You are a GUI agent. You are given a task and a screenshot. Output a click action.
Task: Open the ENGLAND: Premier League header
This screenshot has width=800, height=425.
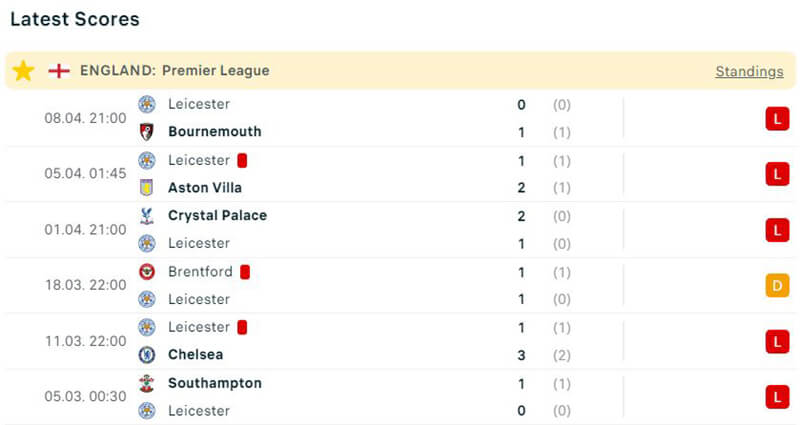point(175,71)
